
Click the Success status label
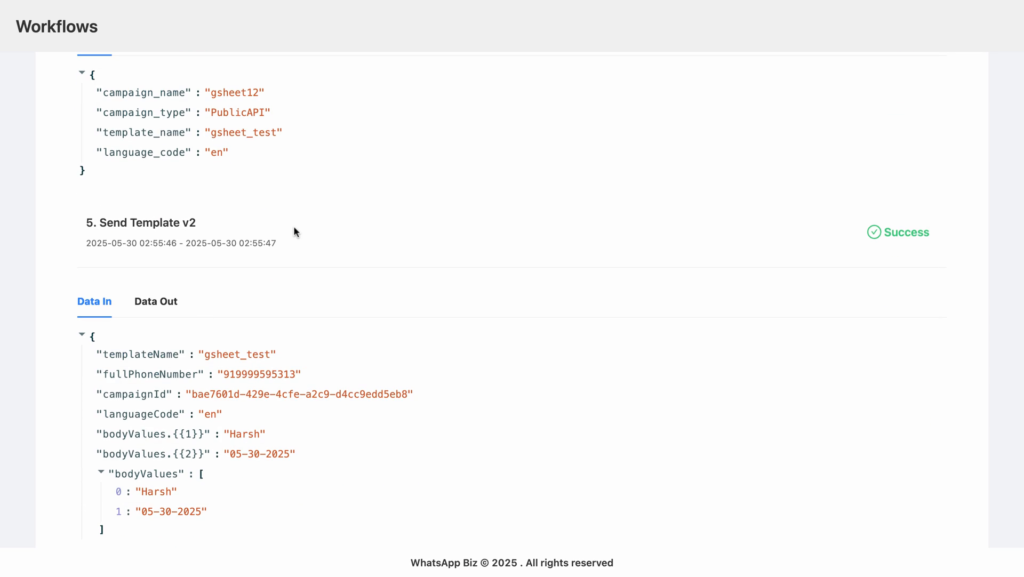[x=906, y=232]
